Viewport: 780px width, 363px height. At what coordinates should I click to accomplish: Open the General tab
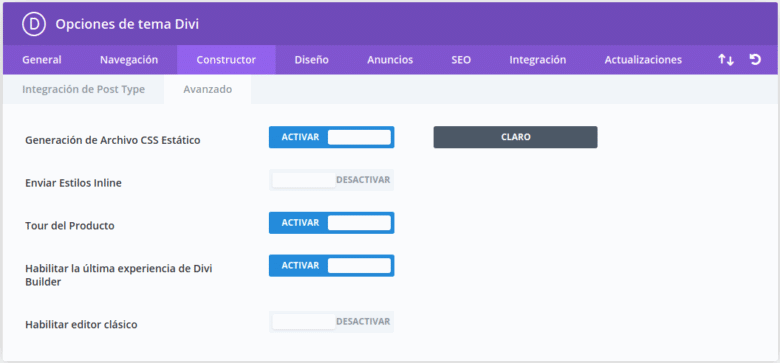coord(42,60)
